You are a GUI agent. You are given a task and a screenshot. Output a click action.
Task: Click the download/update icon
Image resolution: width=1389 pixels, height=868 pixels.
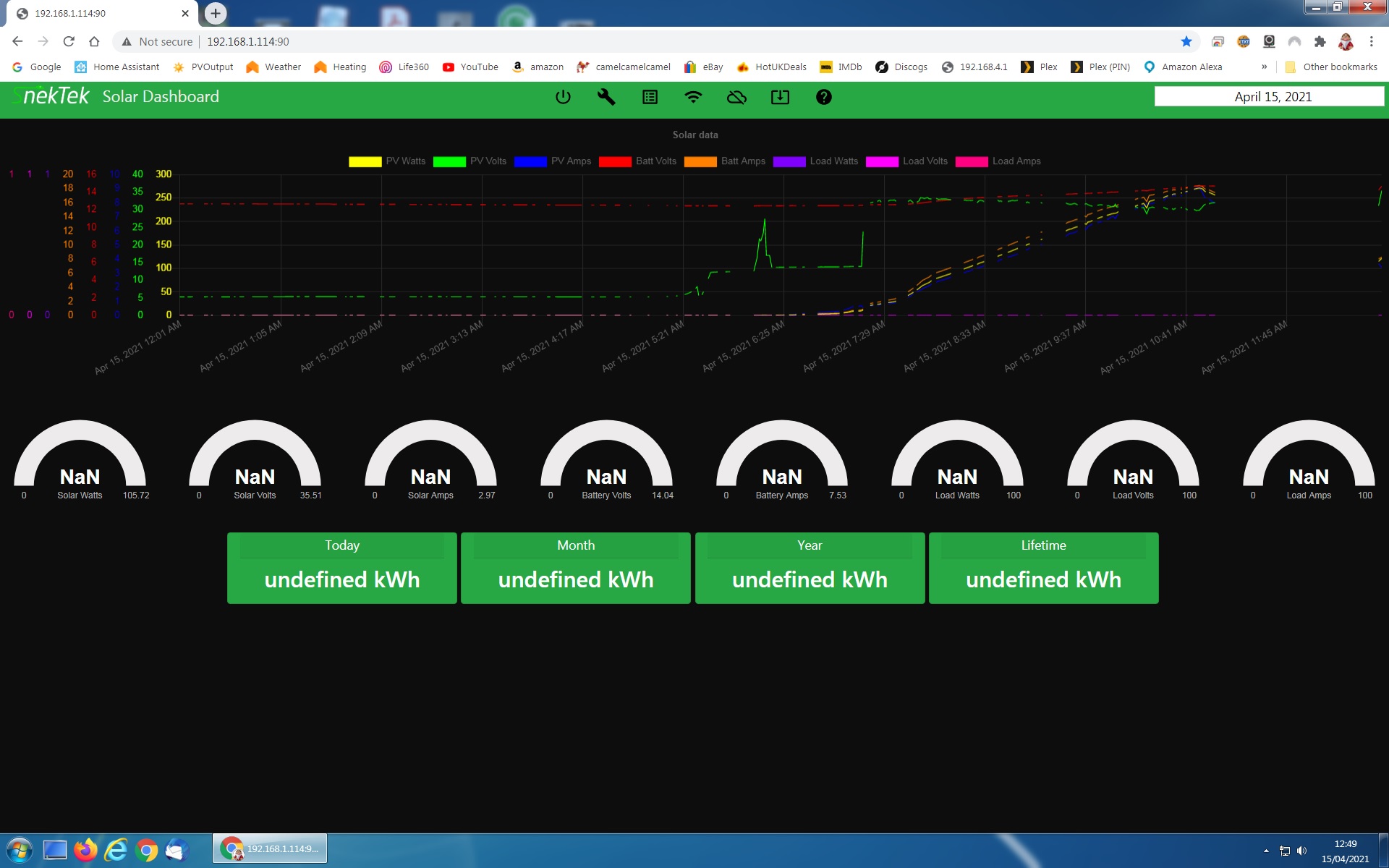click(x=780, y=97)
